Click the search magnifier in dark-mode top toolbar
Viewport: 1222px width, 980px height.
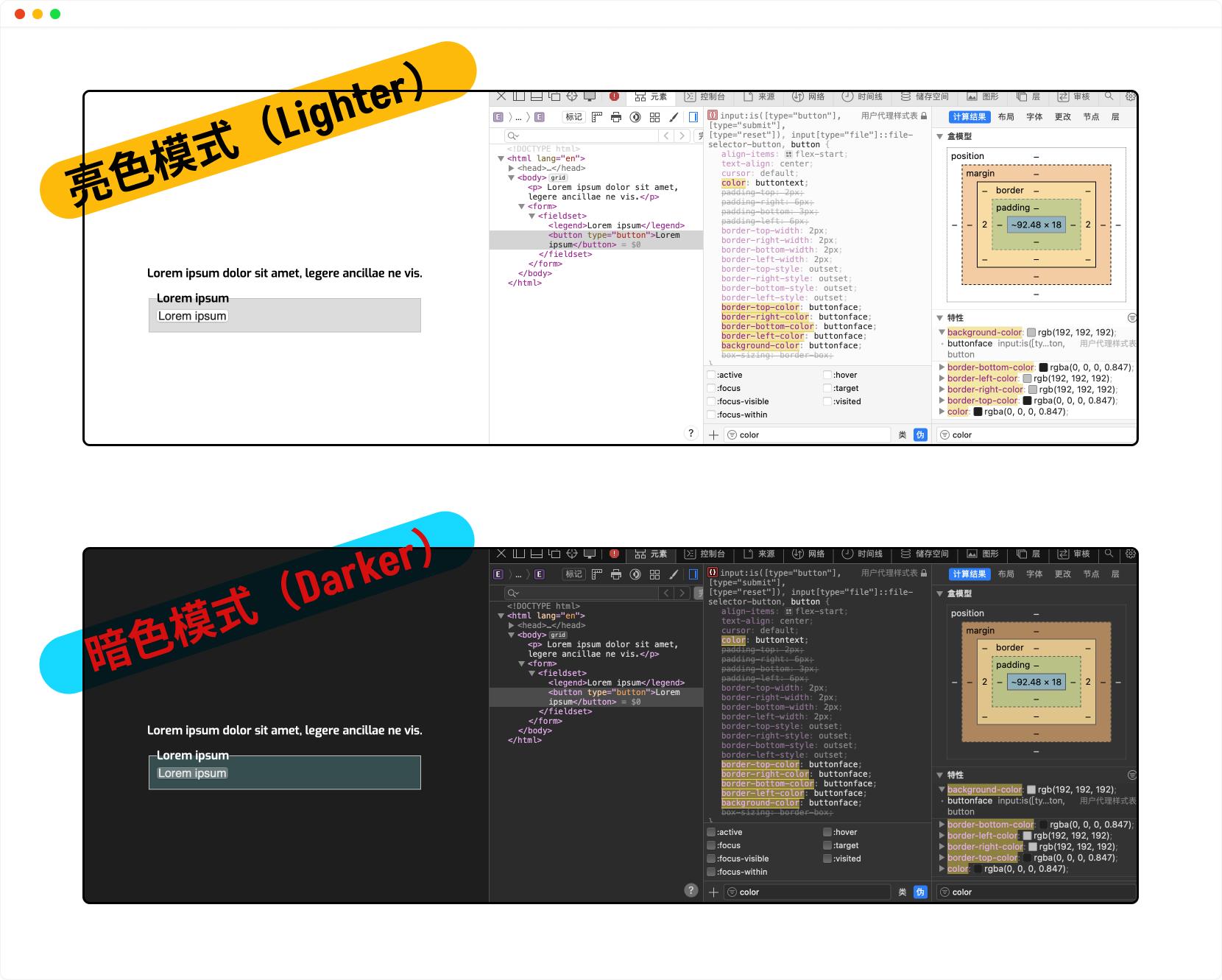(x=1109, y=554)
